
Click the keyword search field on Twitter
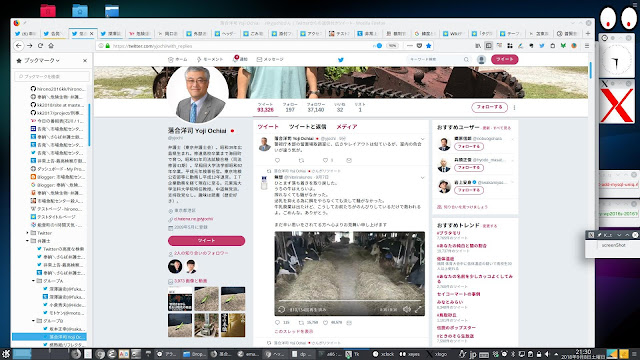click(x=439, y=60)
